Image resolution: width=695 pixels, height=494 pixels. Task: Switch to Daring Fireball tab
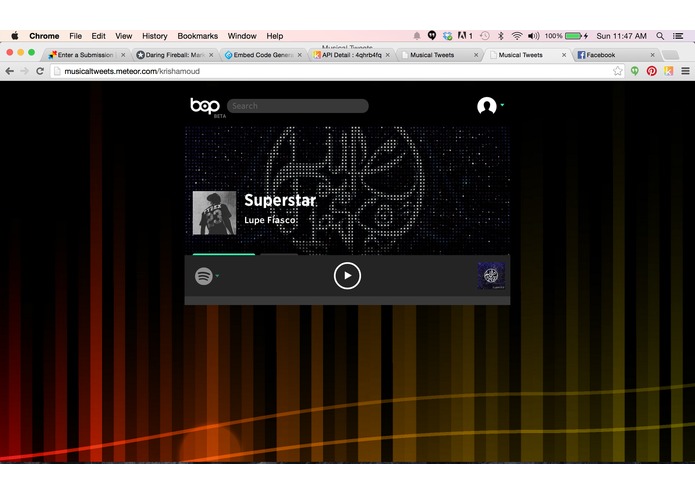(174, 55)
